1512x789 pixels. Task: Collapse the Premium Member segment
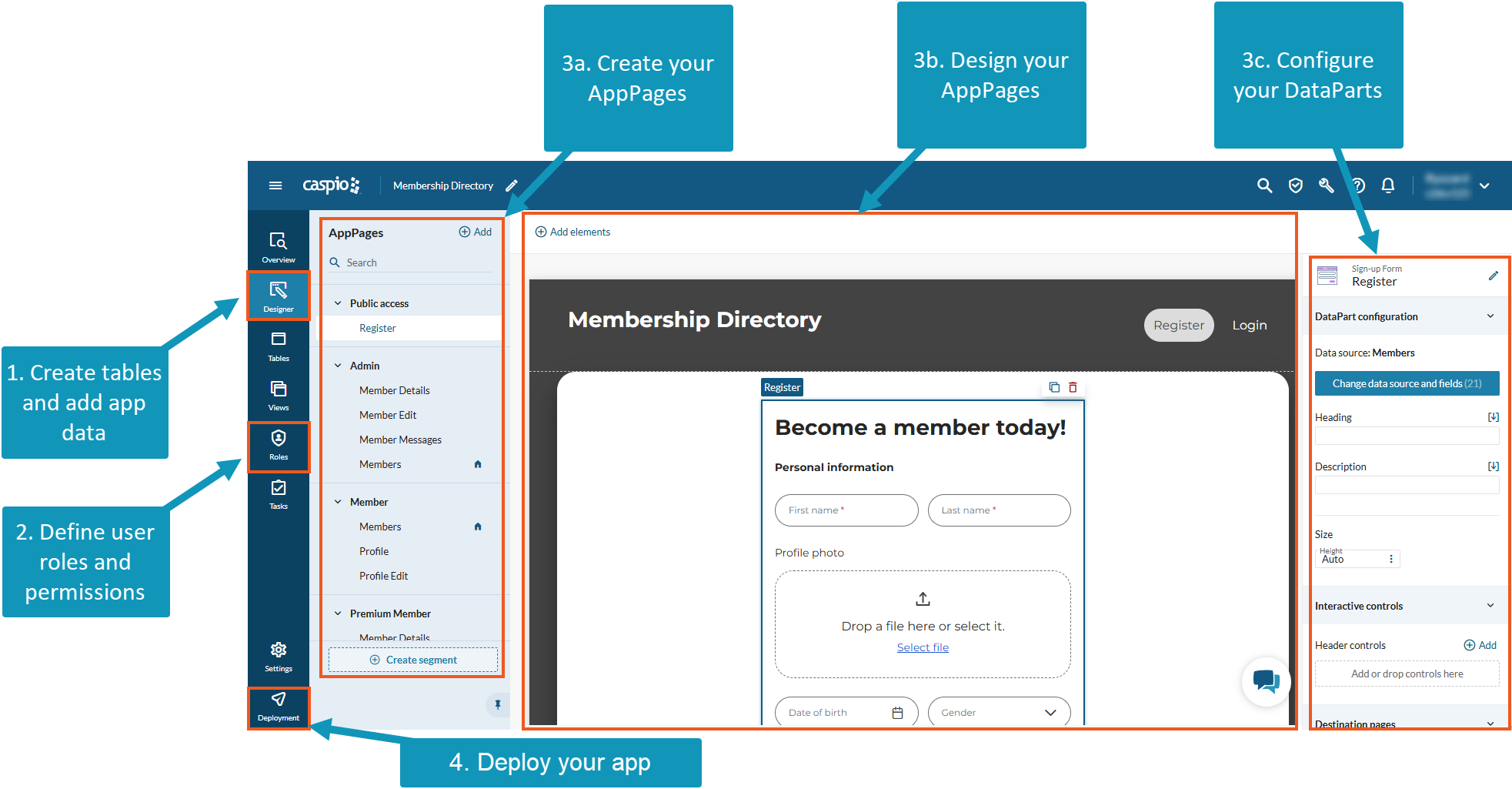338,613
